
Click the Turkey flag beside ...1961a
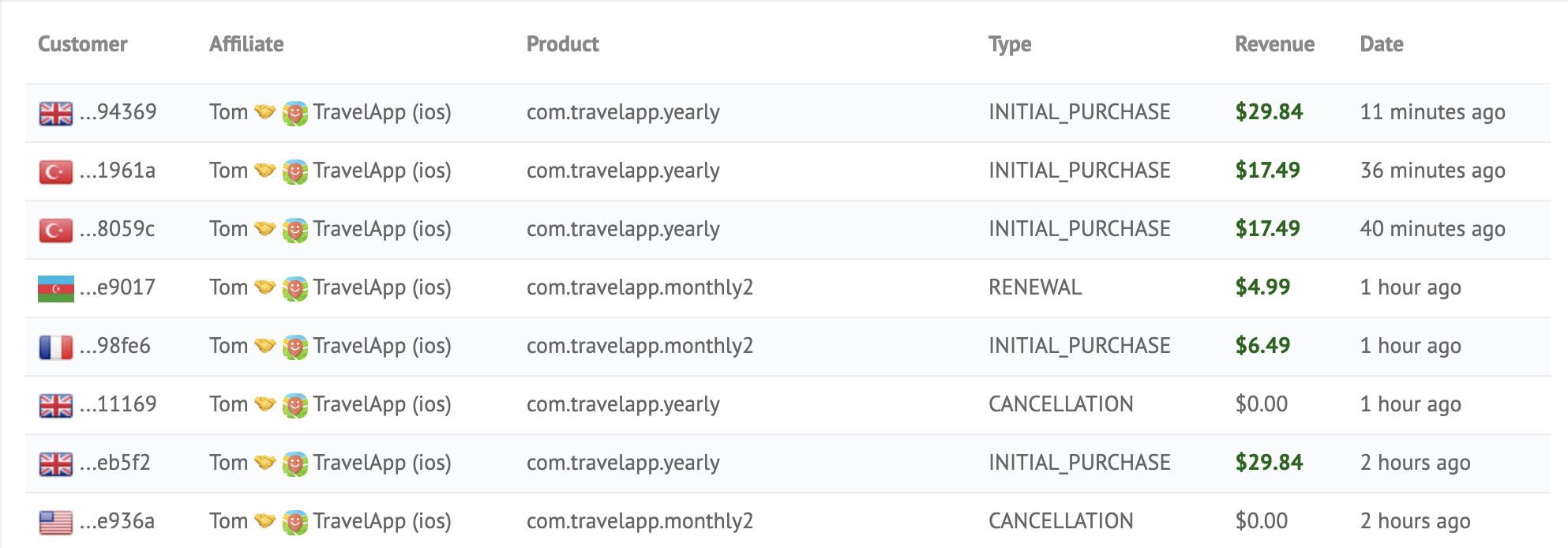(55, 171)
